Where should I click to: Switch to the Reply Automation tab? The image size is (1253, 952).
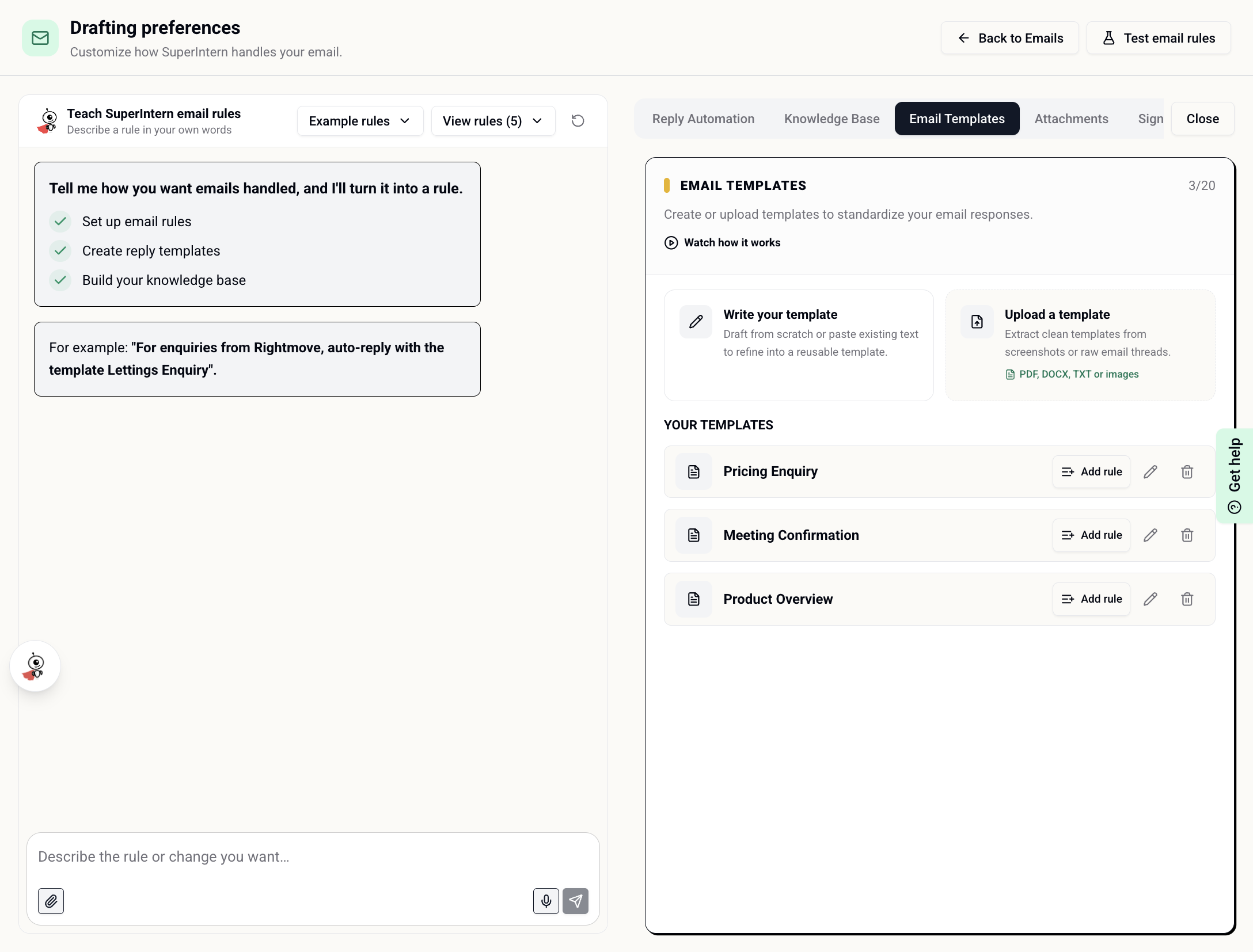click(x=703, y=119)
